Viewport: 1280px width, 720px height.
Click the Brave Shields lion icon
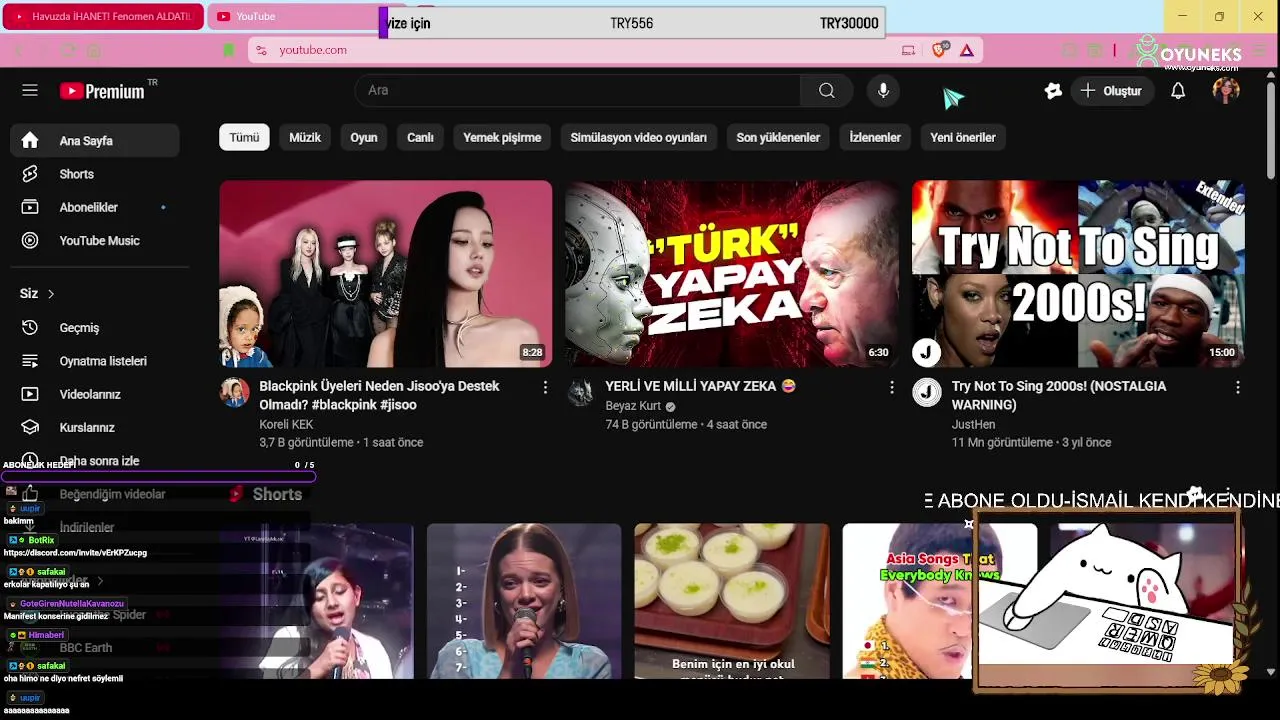939,50
